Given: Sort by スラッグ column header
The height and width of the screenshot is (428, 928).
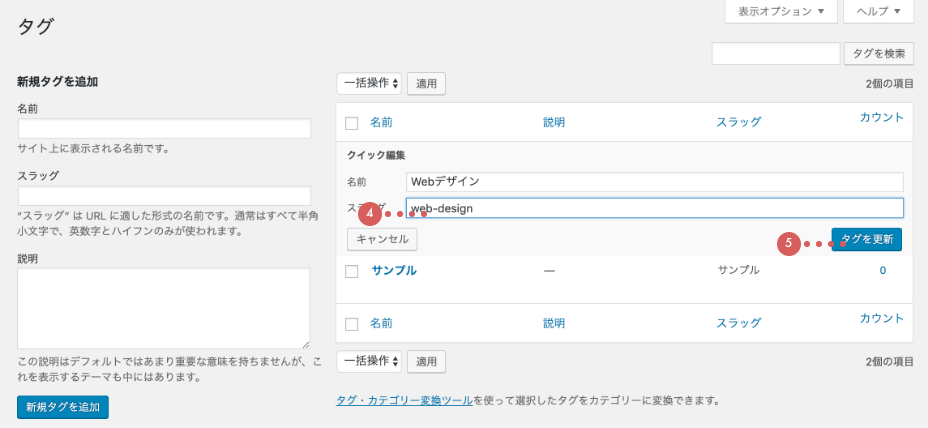Looking at the screenshot, I should (x=738, y=122).
